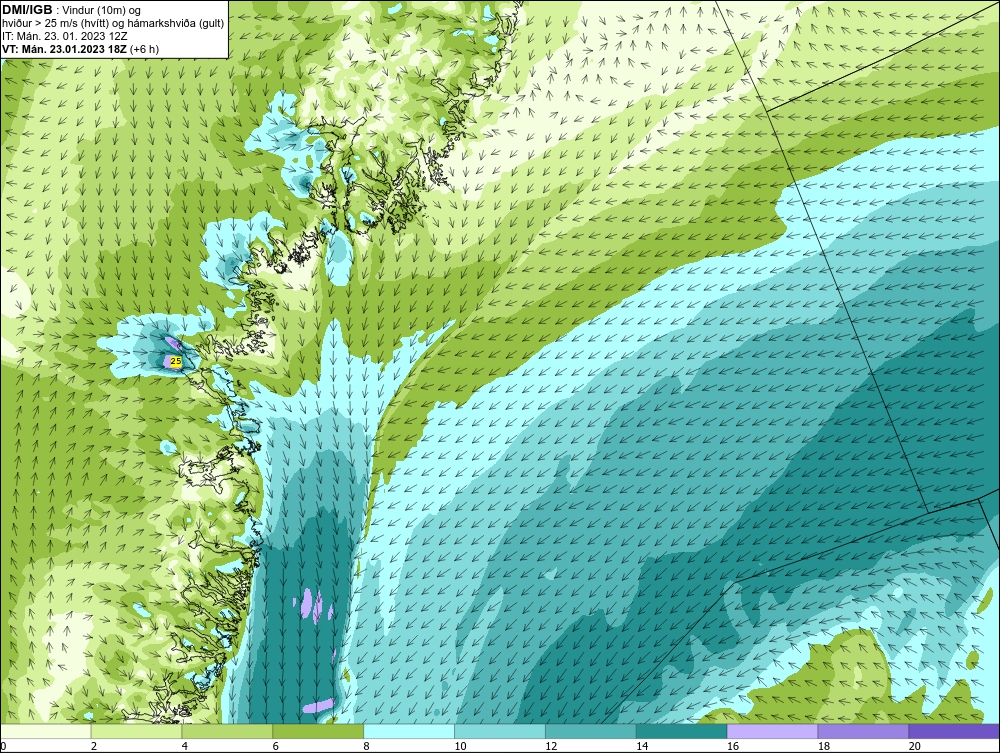Screen dimensions: 1000x753
Task: Click the 6-8 m/s green legend swatch
Action: (x=318, y=731)
